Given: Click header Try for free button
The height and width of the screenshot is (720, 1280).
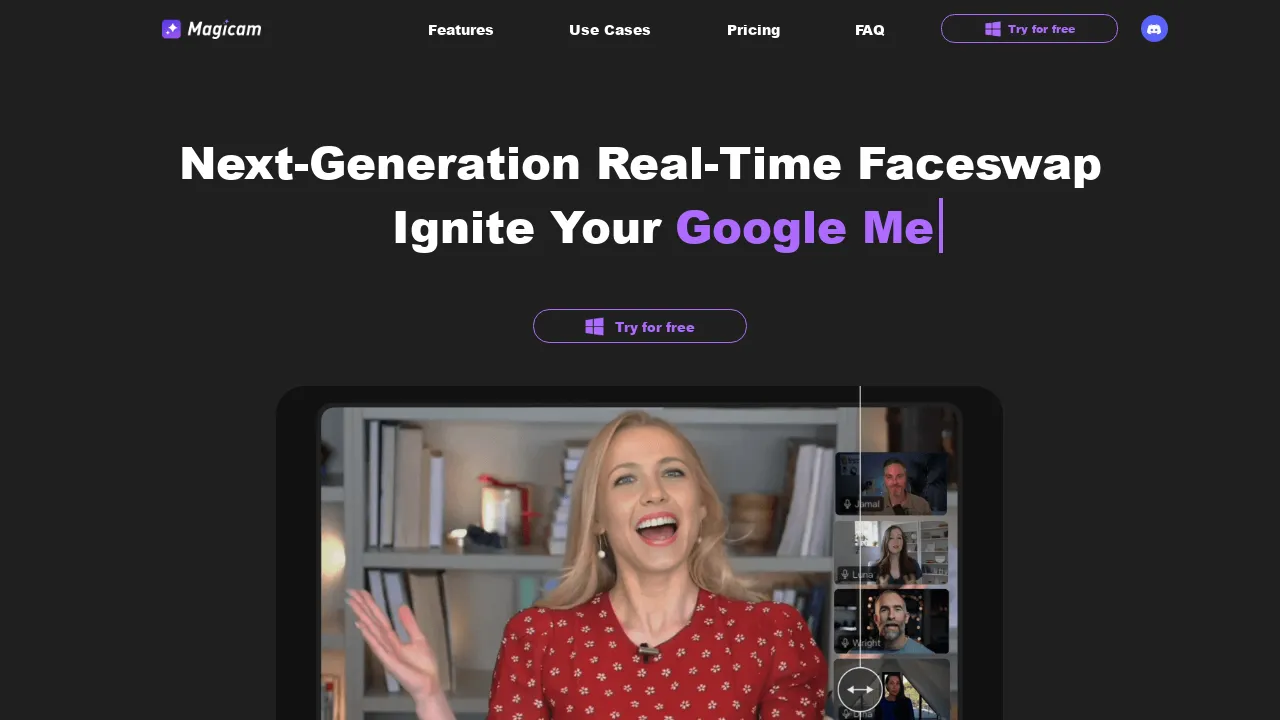Looking at the screenshot, I should [x=1029, y=29].
